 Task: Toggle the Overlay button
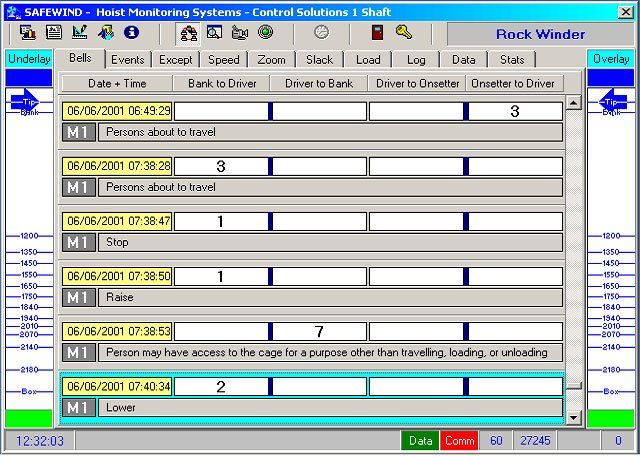[610, 59]
